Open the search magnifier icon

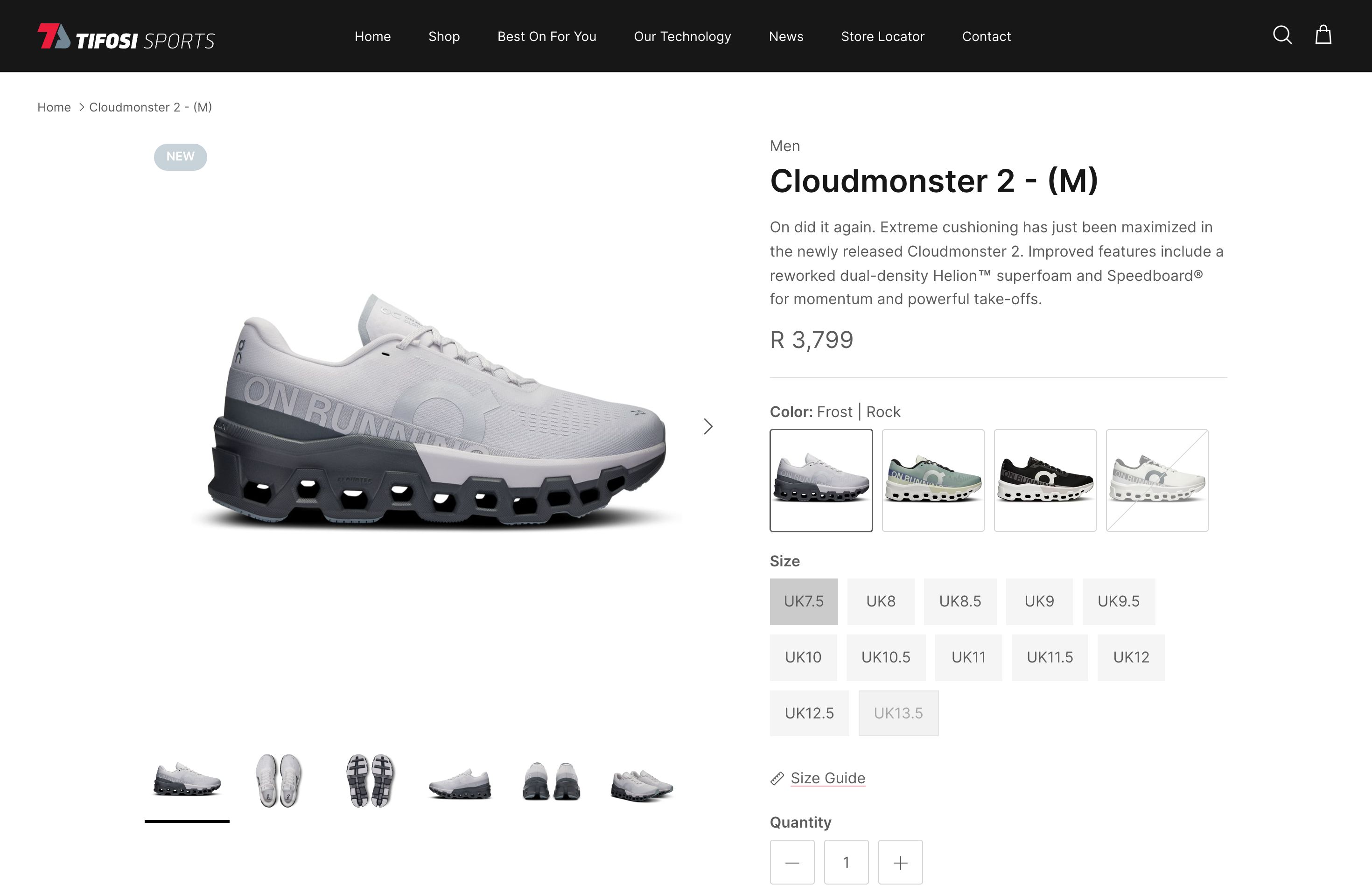[x=1282, y=35]
